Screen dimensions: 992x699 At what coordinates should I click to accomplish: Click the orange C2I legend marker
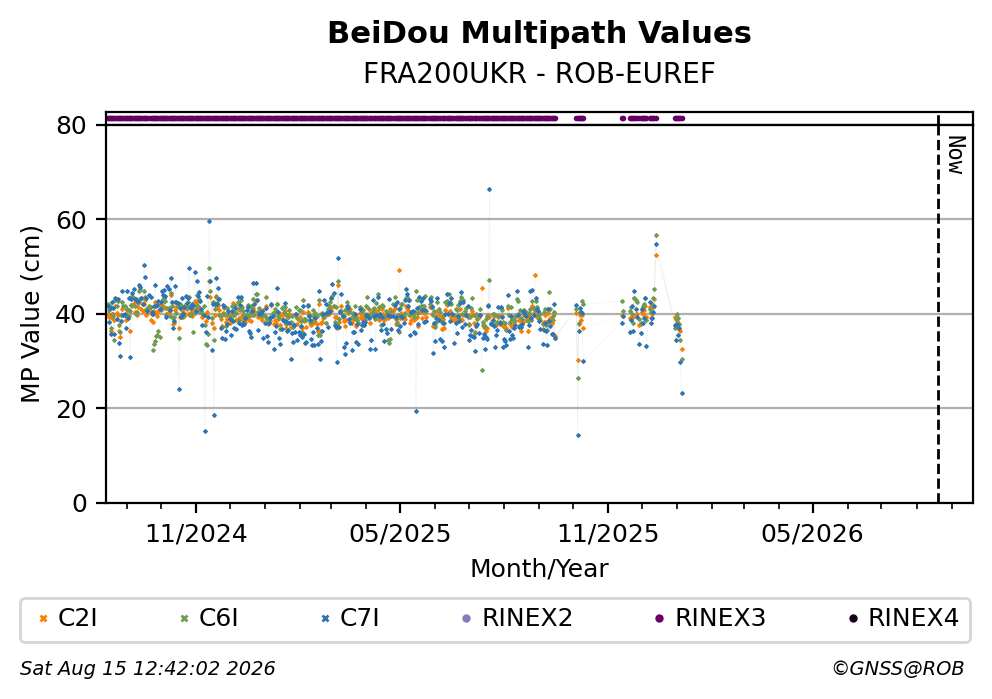[43, 619]
